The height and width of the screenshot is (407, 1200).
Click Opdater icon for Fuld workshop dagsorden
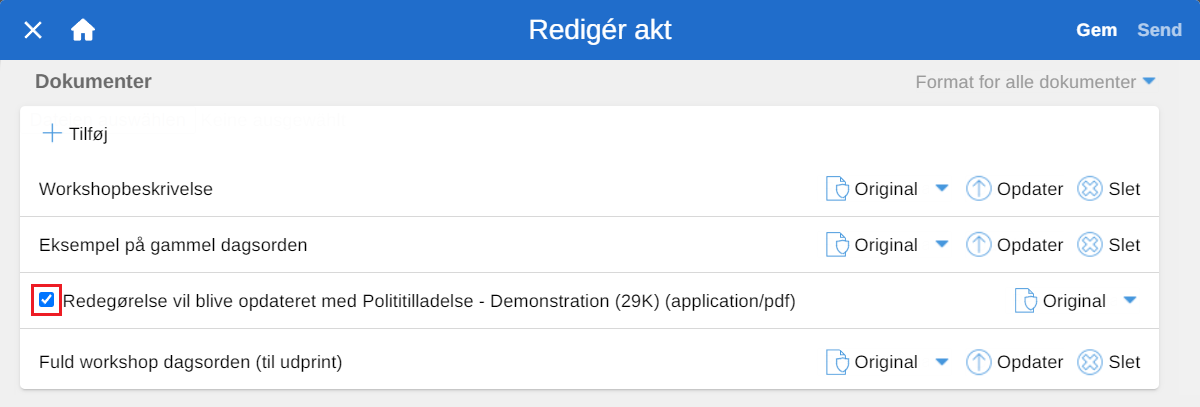[x=978, y=362]
